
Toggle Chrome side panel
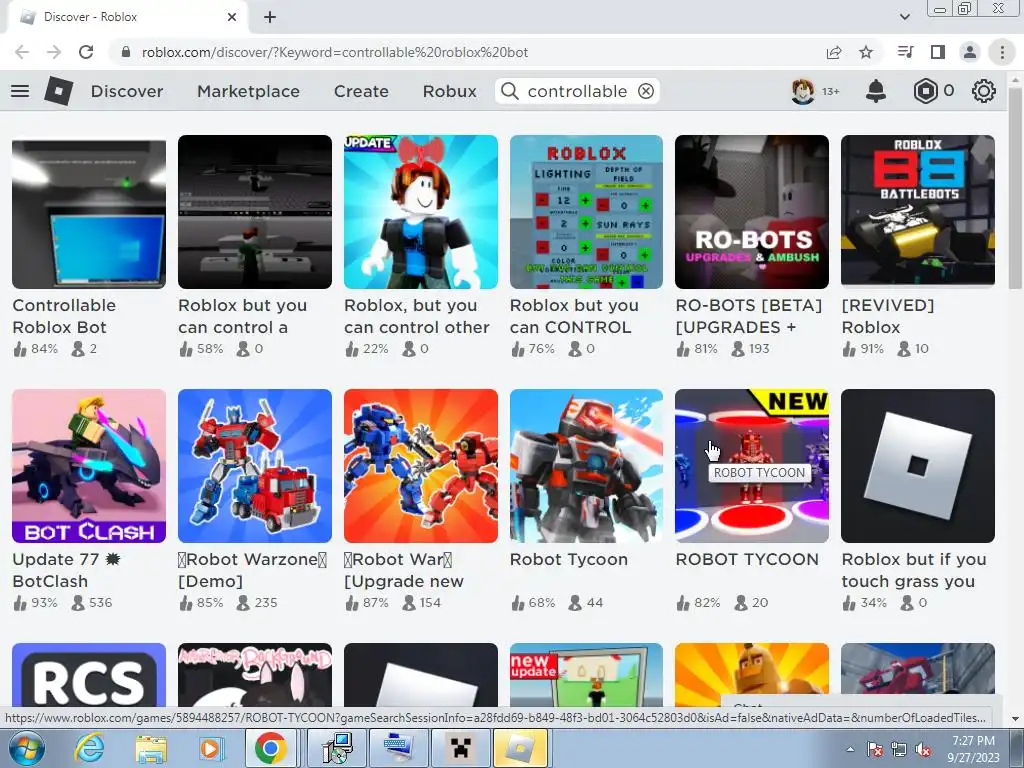pyautogui.click(x=938, y=52)
